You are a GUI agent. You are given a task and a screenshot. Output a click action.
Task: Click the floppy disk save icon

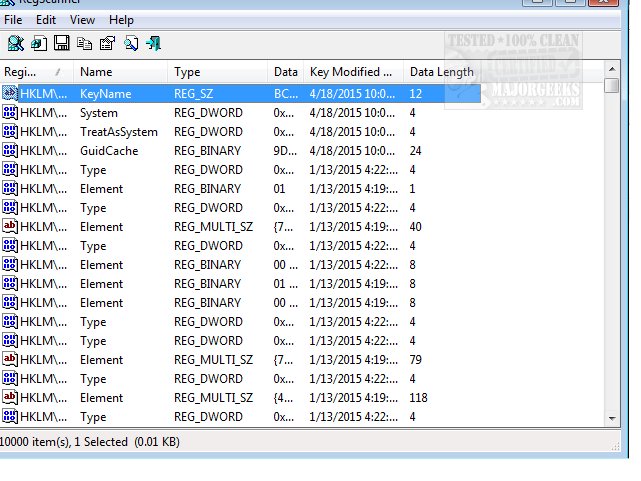pyautogui.click(x=62, y=43)
